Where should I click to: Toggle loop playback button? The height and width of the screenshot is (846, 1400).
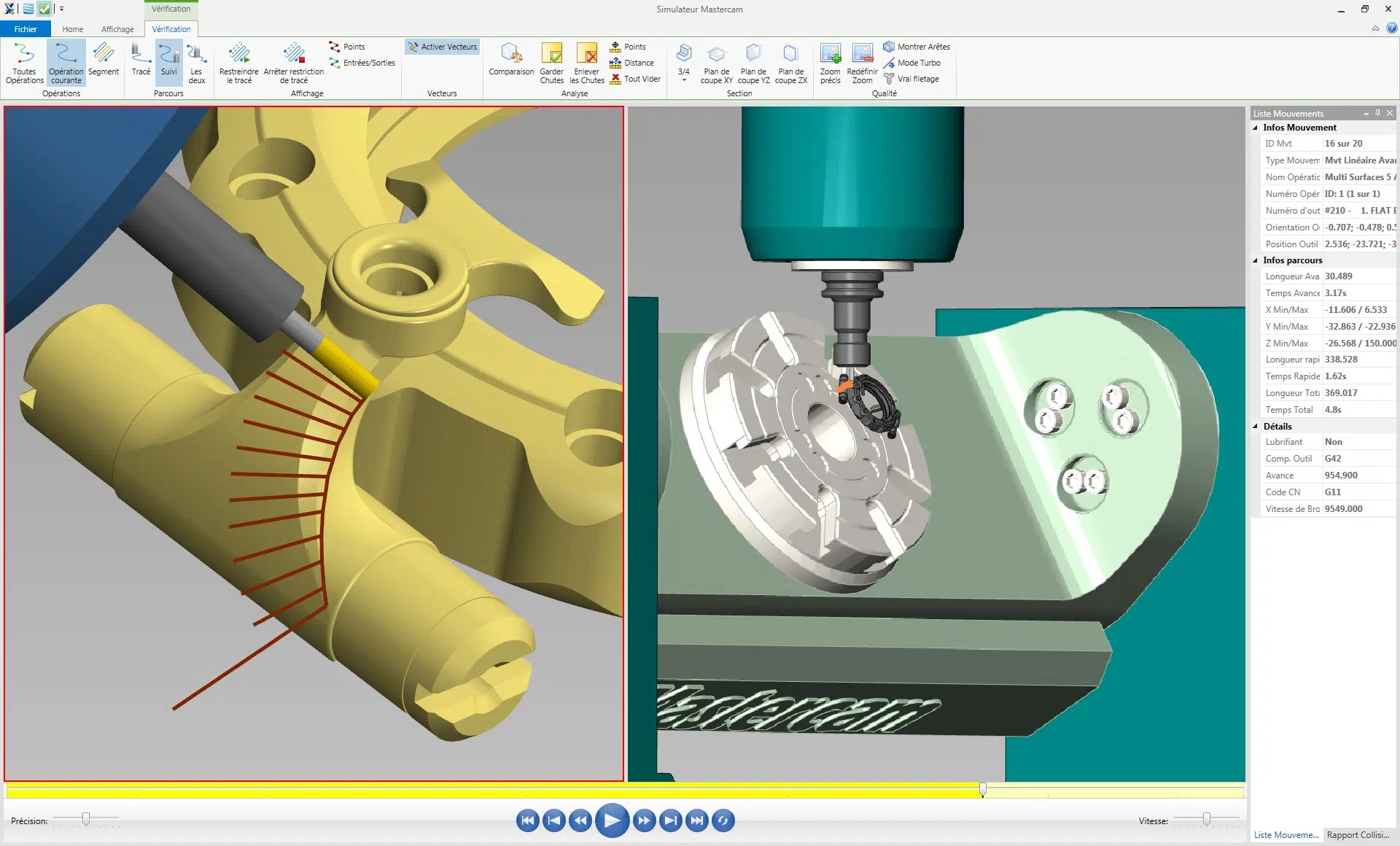[723, 820]
